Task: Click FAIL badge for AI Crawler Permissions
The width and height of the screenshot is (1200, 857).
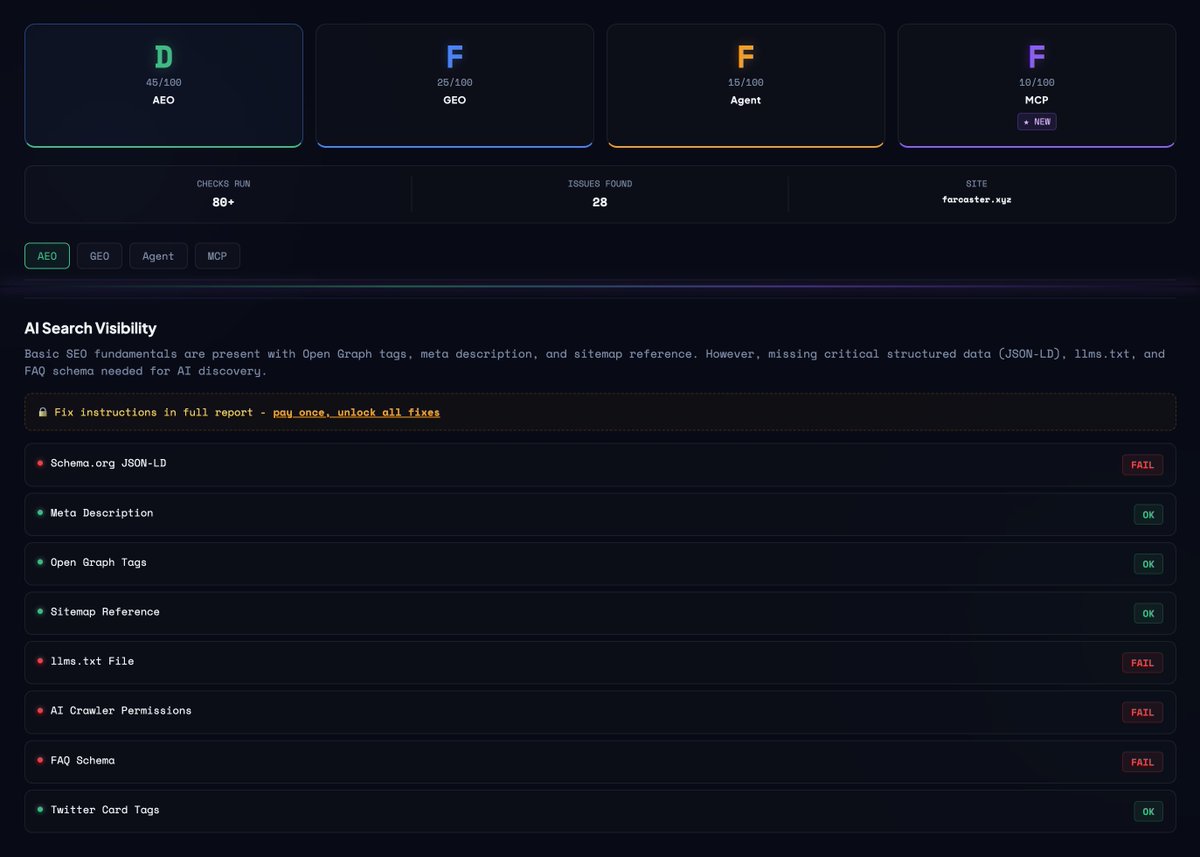Action: tap(1142, 713)
